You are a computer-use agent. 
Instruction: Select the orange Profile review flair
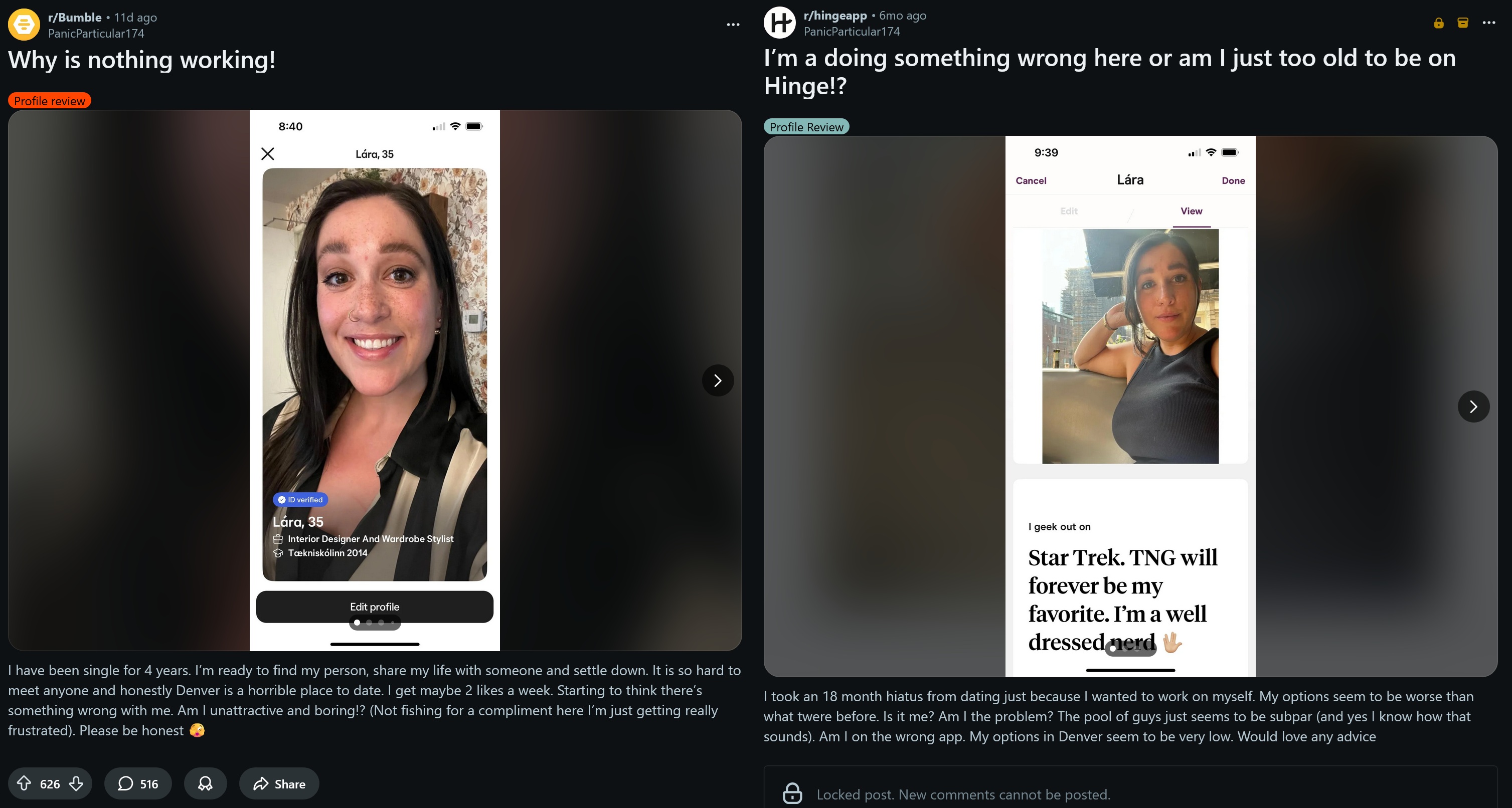49,101
